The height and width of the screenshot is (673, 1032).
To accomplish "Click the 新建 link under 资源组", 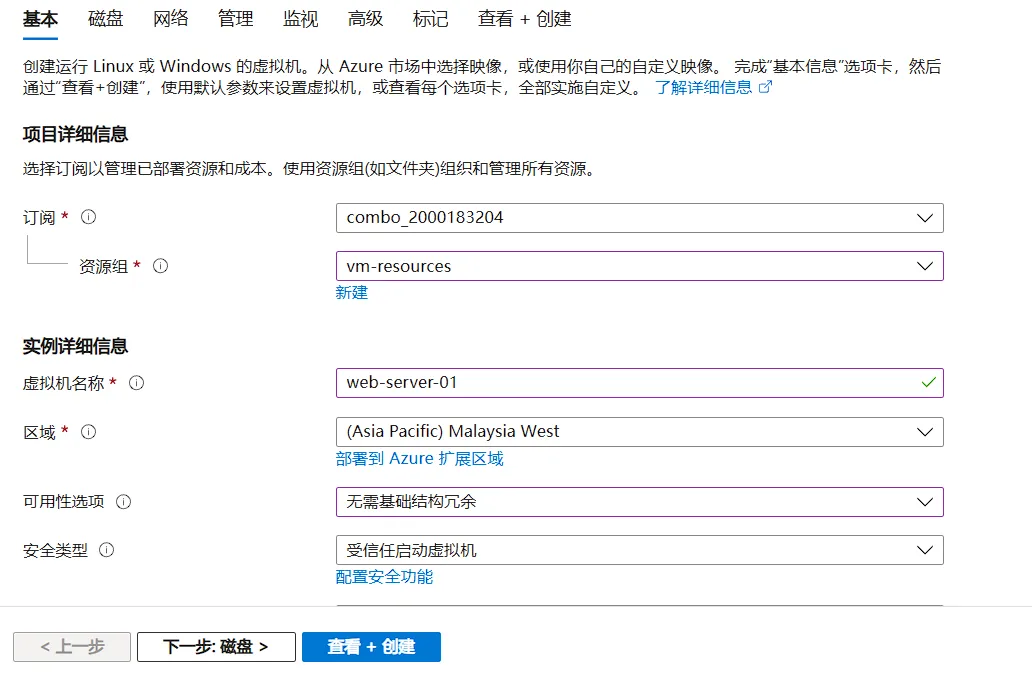I will click(351, 292).
